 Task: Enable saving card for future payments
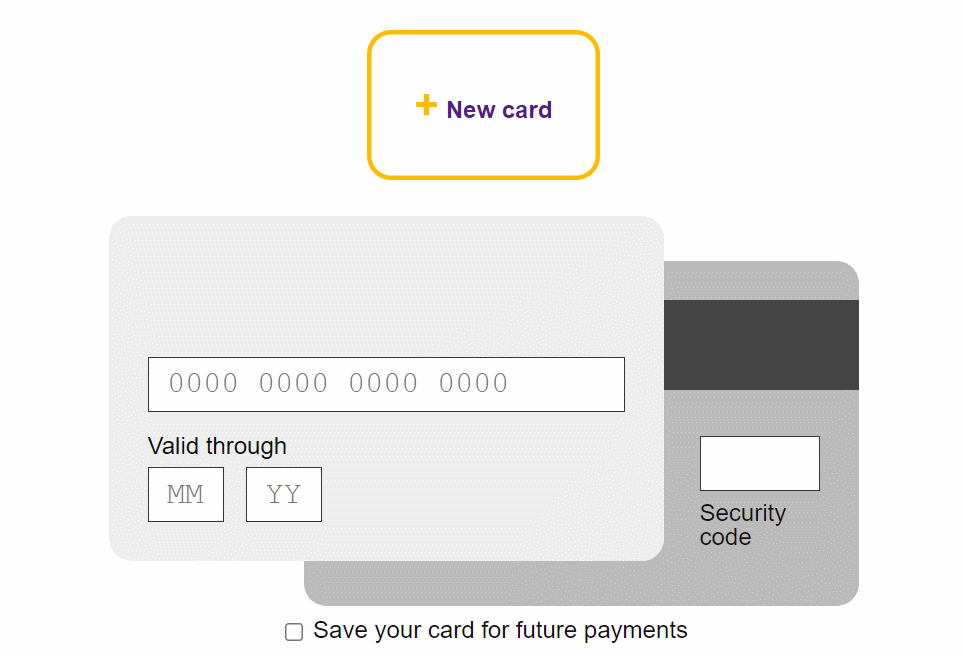293,631
